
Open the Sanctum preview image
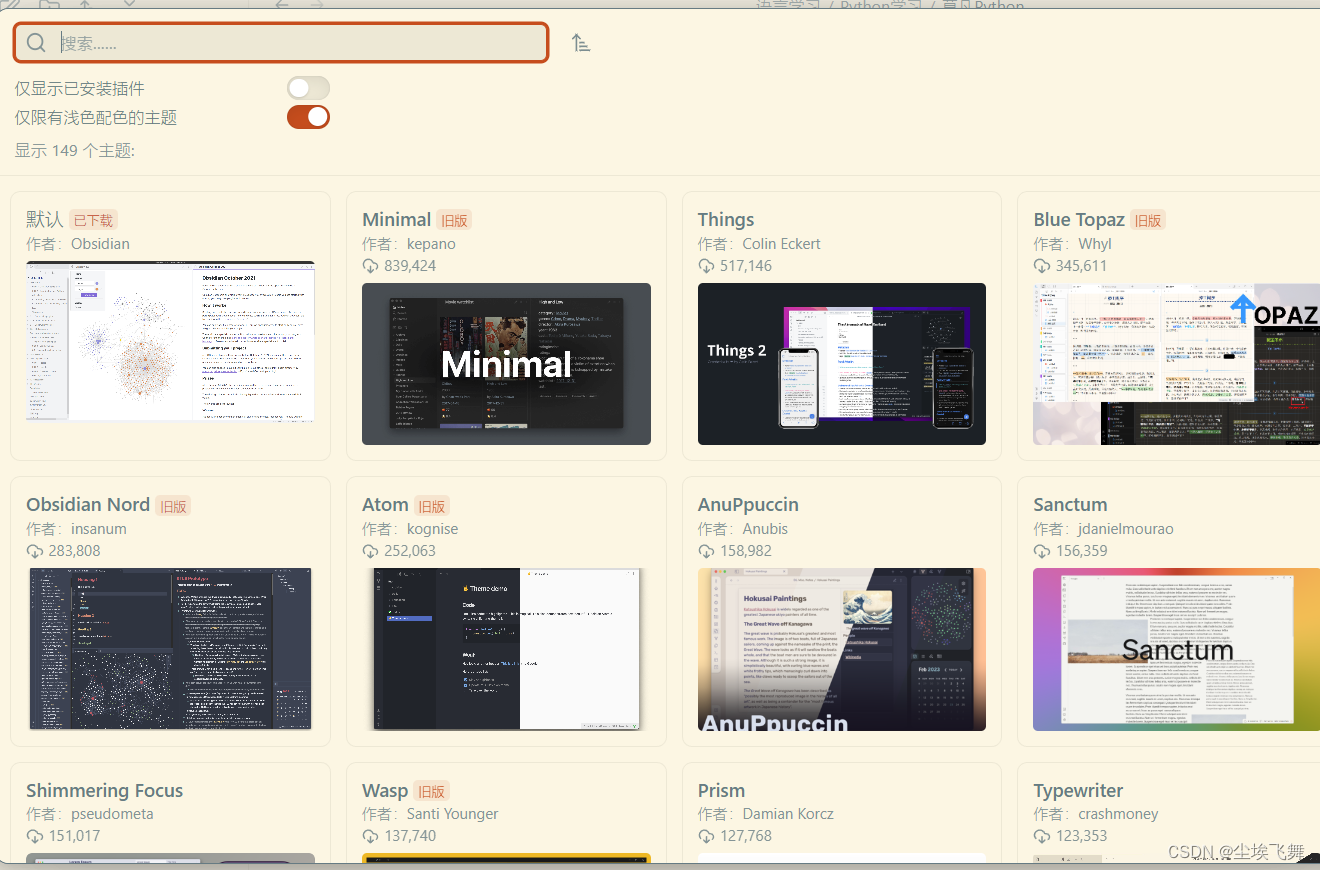1177,649
